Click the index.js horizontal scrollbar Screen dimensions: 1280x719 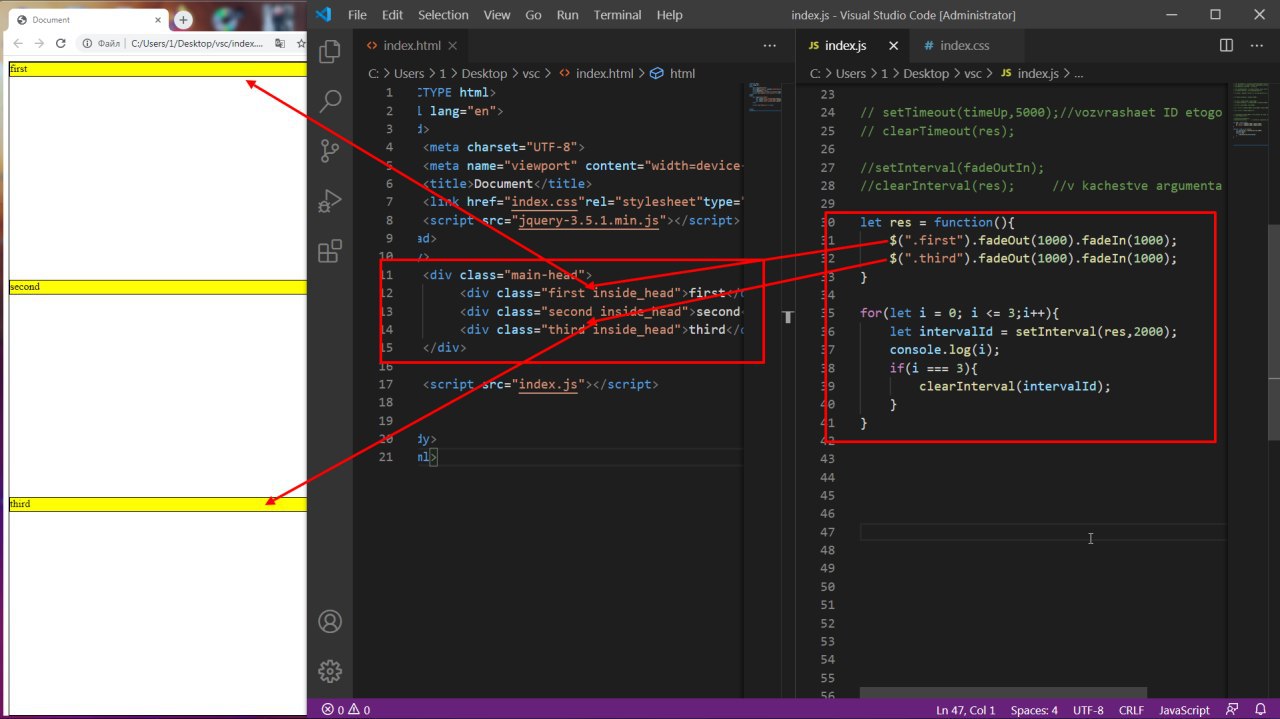click(x=1003, y=693)
